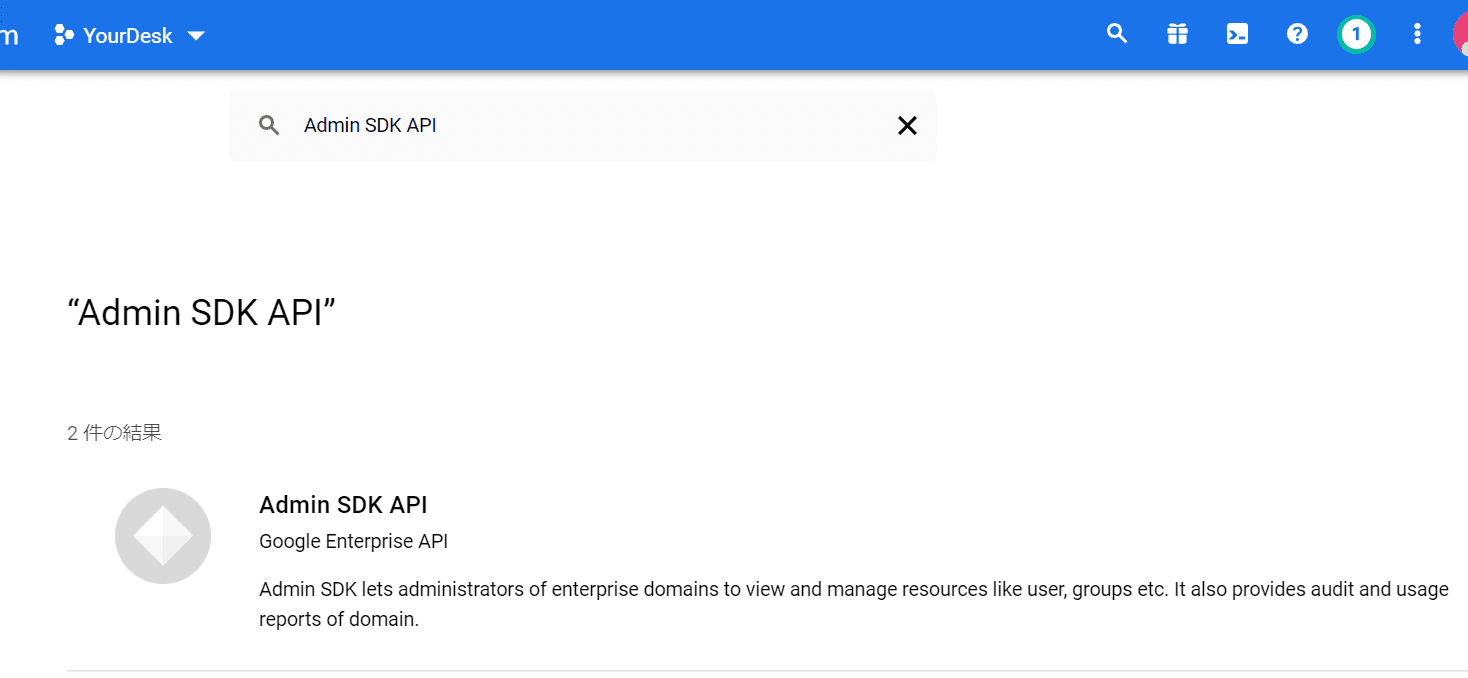
Task: Open the Admin SDK API result title
Action: coord(343,504)
